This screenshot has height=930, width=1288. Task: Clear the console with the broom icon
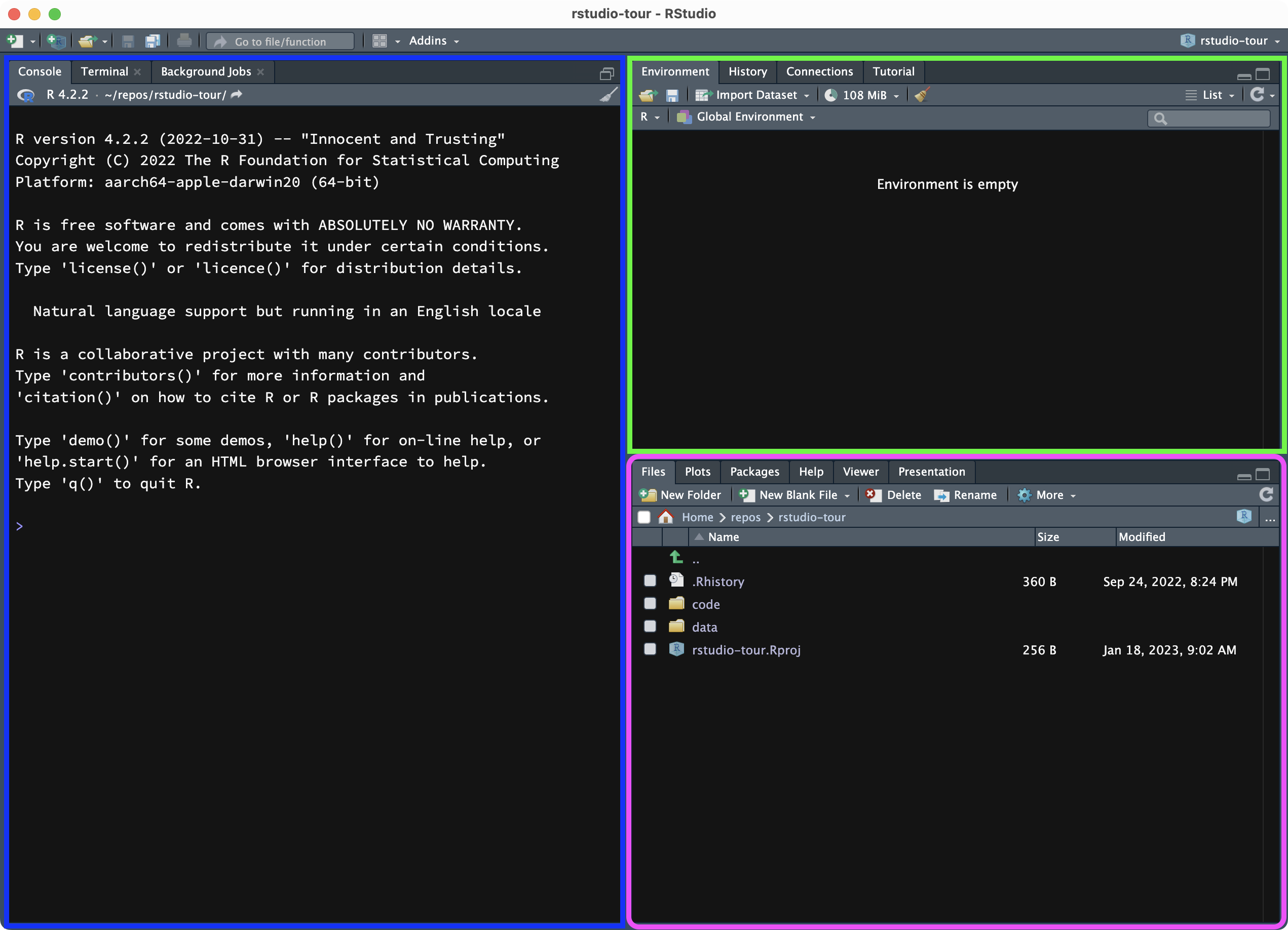[609, 94]
